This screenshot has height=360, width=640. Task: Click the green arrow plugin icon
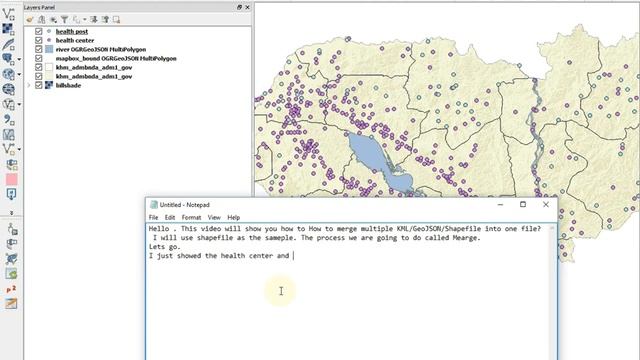pos(11,274)
